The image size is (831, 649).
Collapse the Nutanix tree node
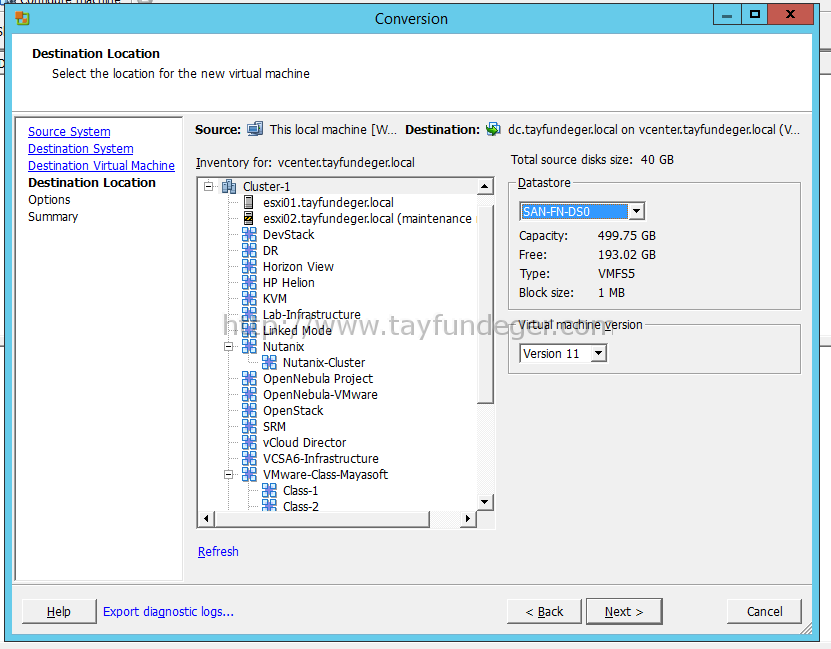[228, 346]
